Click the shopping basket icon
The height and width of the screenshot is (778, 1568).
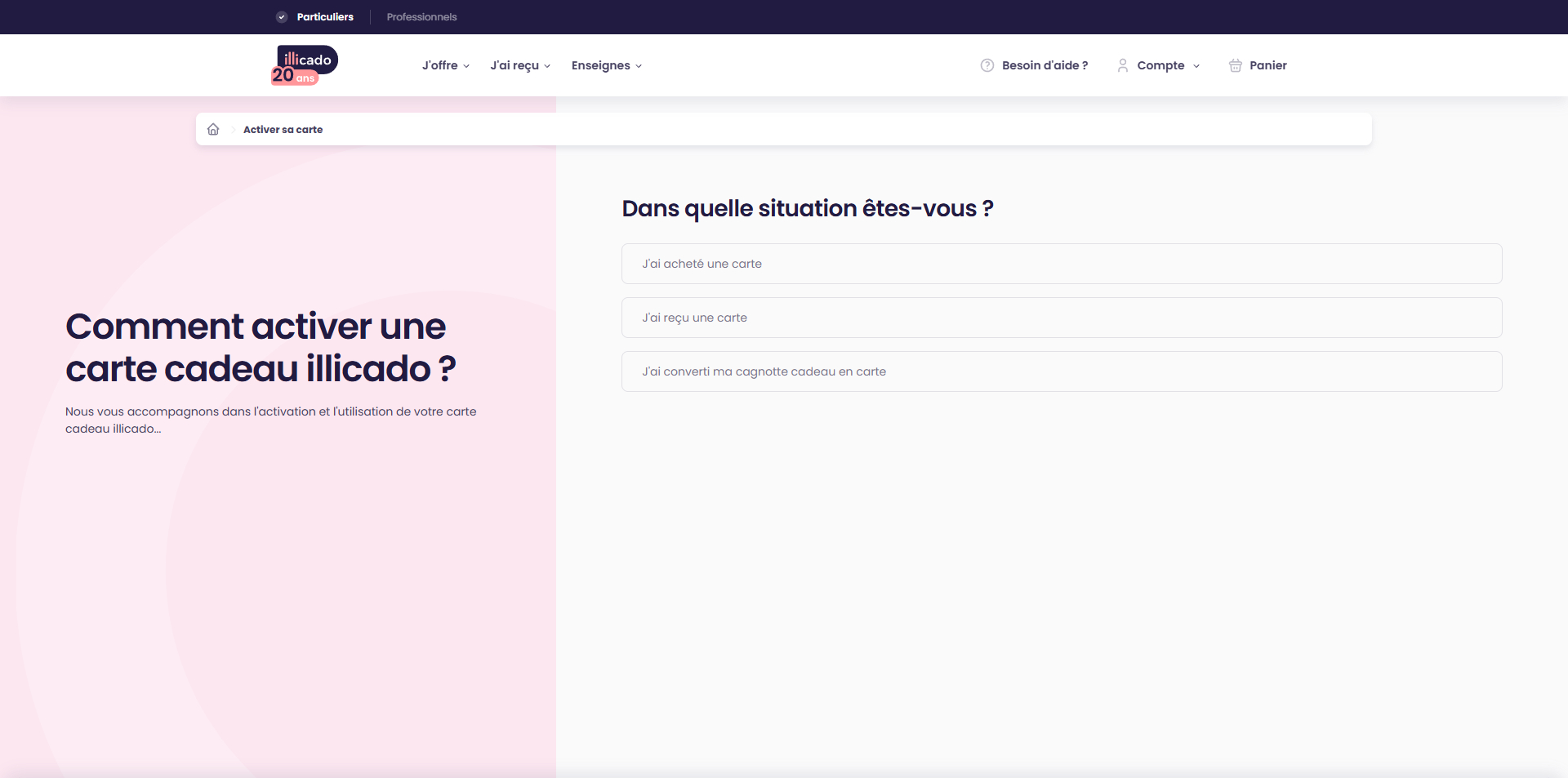[1235, 65]
